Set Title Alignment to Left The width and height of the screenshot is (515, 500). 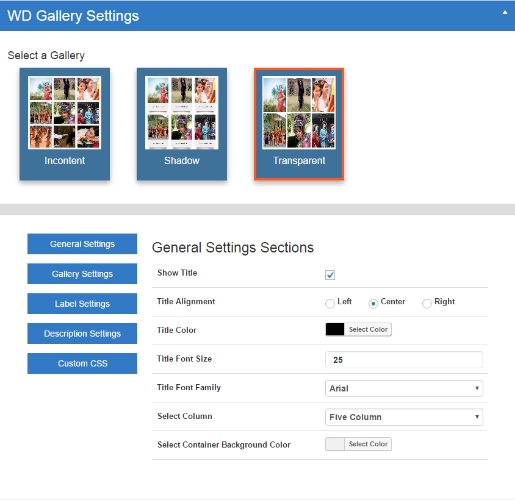coord(330,304)
